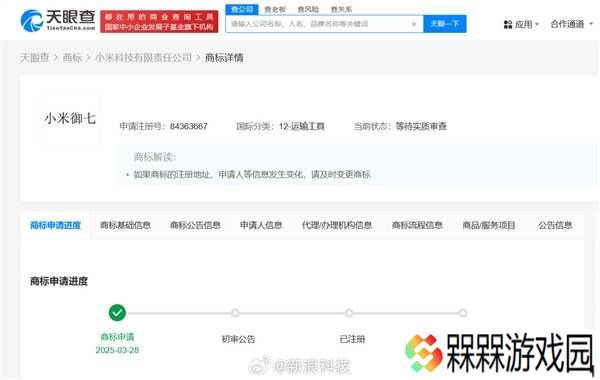This screenshot has width=600, height=380.
Task: Click the 已注册 step label
Action: [352, 339]
